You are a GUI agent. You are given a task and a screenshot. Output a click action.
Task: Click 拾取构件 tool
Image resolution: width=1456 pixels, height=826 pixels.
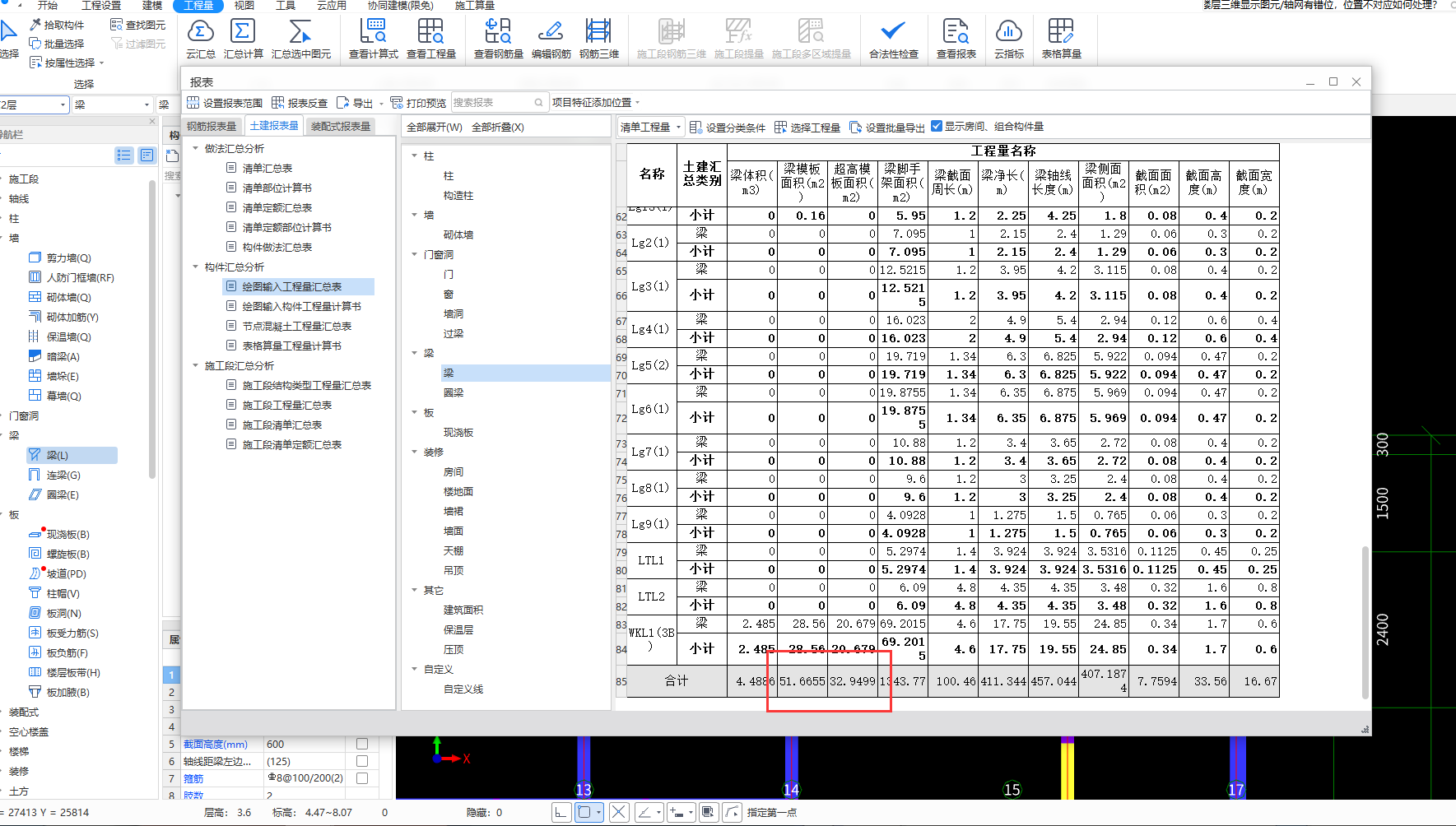click(x=57, y=25)
